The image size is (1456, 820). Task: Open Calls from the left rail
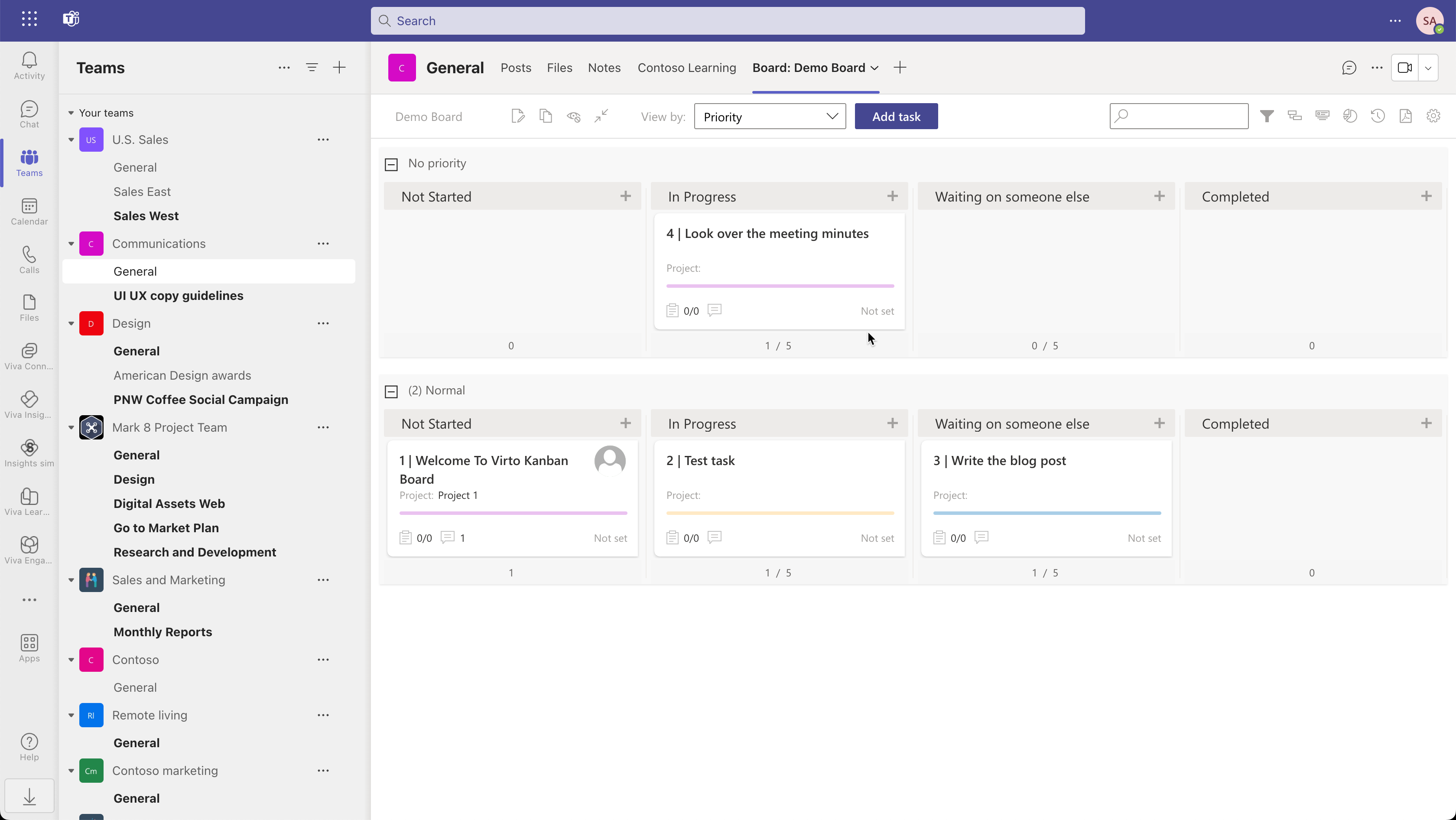point(29,260)
